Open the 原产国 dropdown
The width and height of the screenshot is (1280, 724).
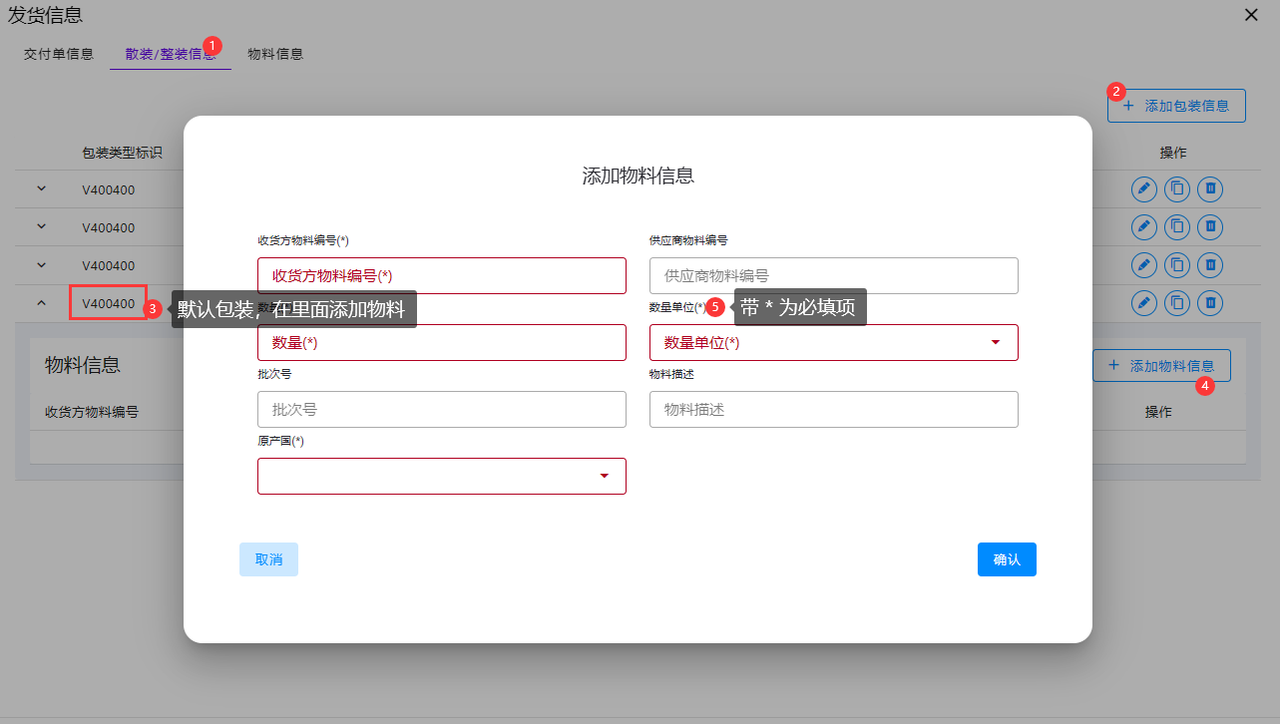tap(441, 476)
